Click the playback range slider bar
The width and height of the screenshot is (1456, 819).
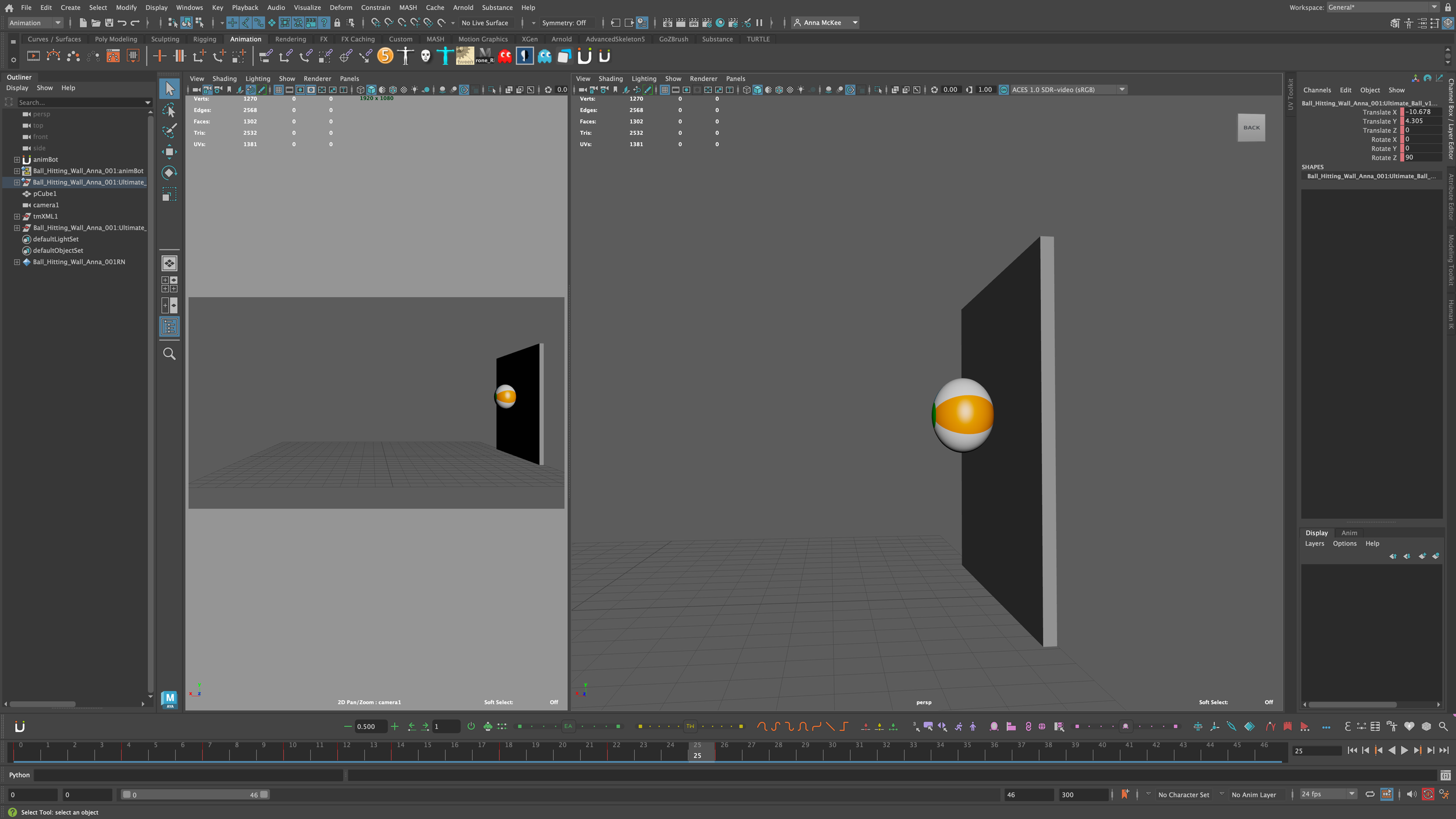click(x=195, y=795)
